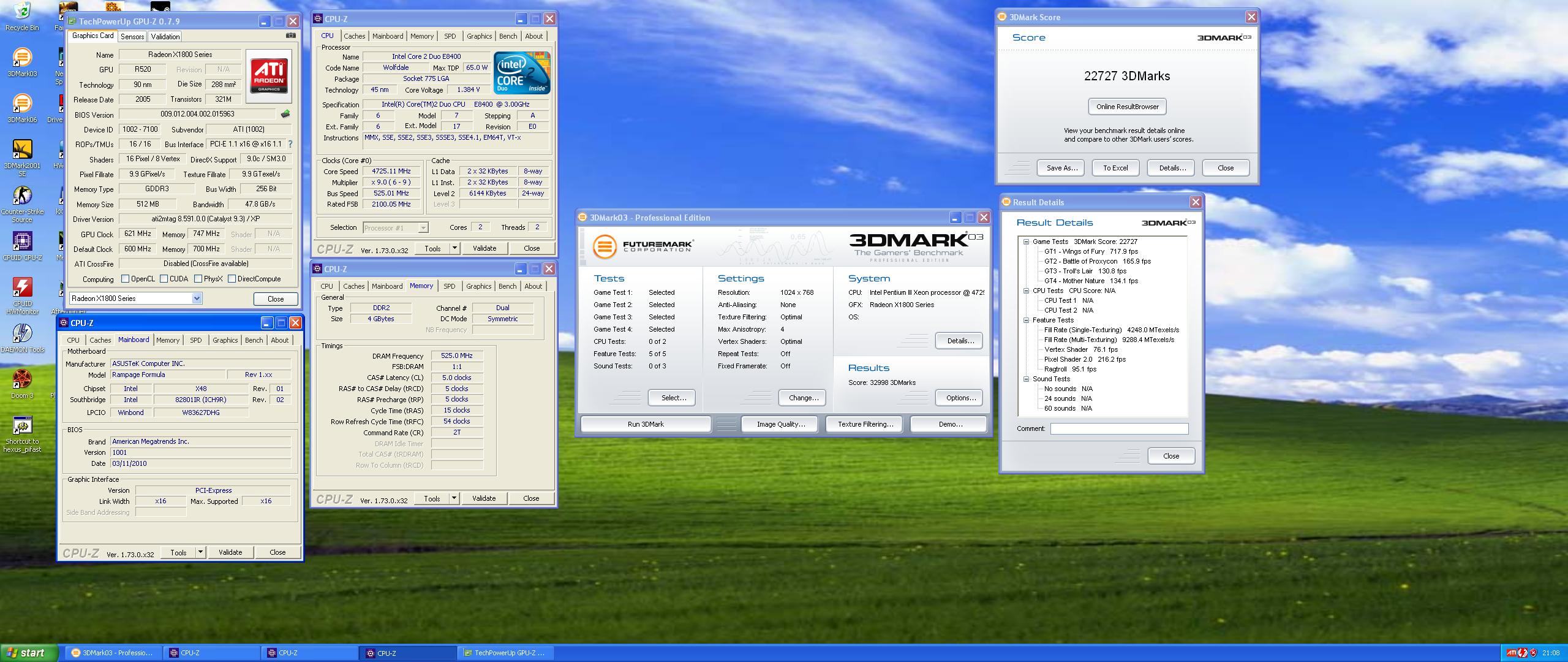
Task: Open the SPD tab in CPU-Z memory window
Action: coord(449,286)
